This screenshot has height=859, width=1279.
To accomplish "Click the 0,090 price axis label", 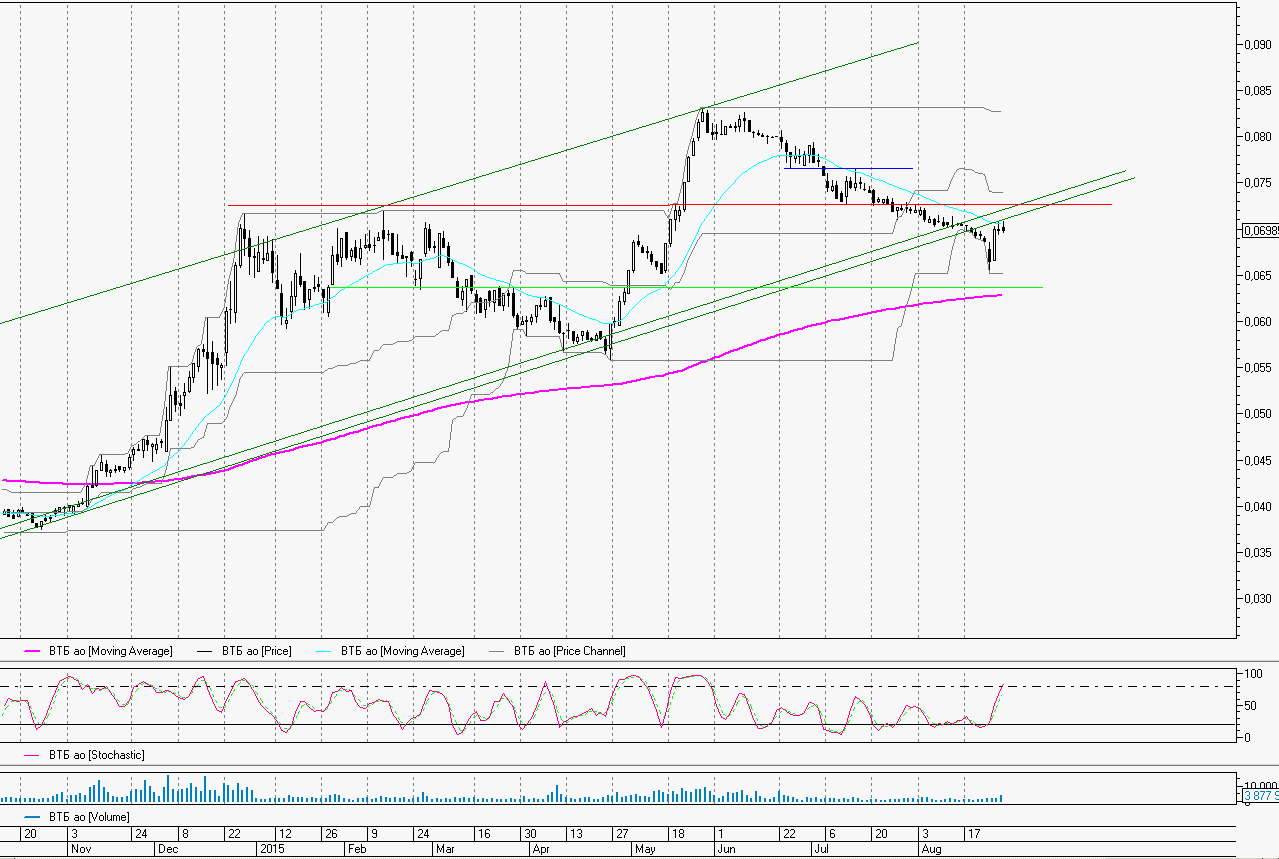I will pos(1256,45).
